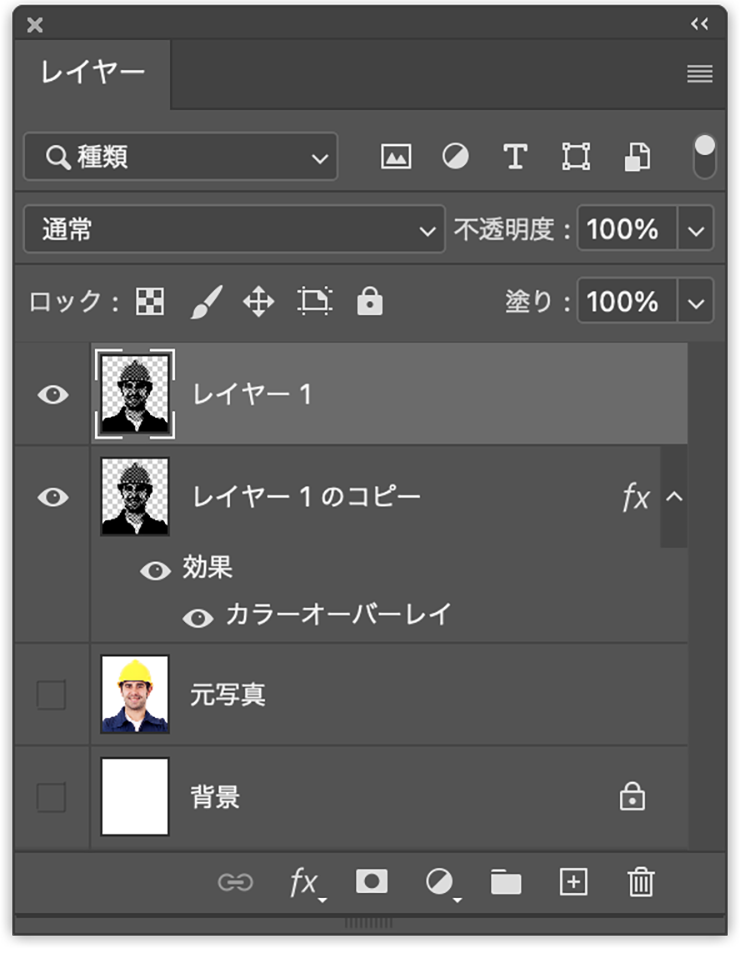This screenshot has width=740, height=953.
Task: Filter for smart object layers
Action: click(637, 157)
